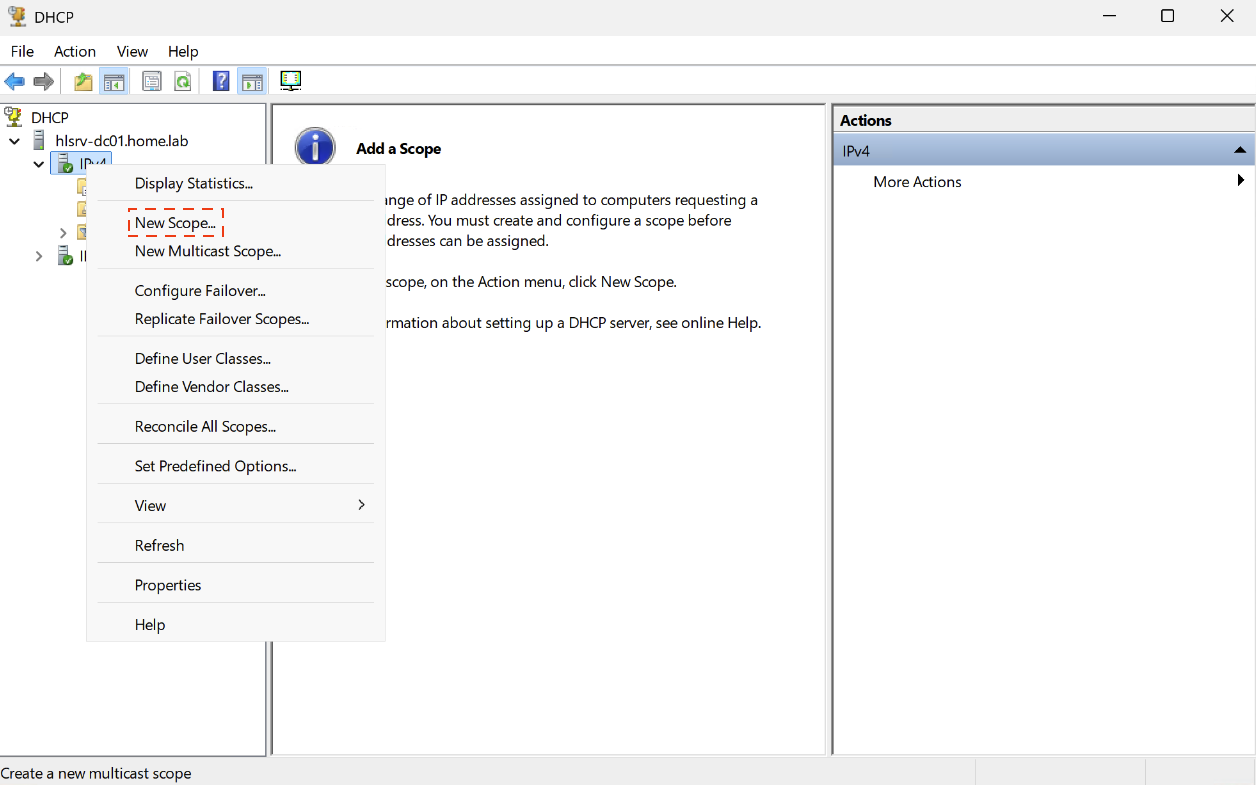Choose Configure Failover... in the context menu
This screenshot has width=1256, height=785.
coord(200,291)
